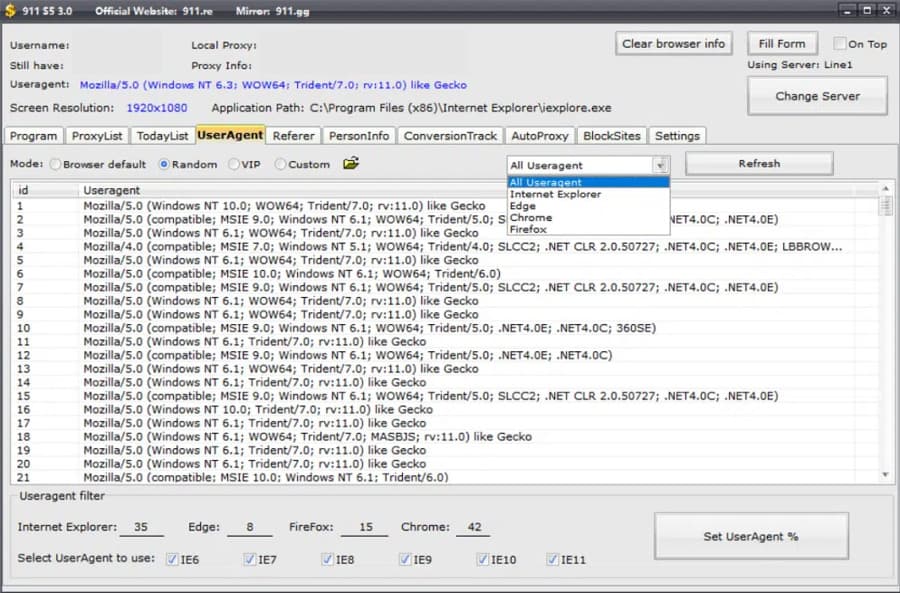Screen dimensions: 900x593
Task: Uncheck the IE6 useragent checkbox
Action: click(x=172, y=559)
